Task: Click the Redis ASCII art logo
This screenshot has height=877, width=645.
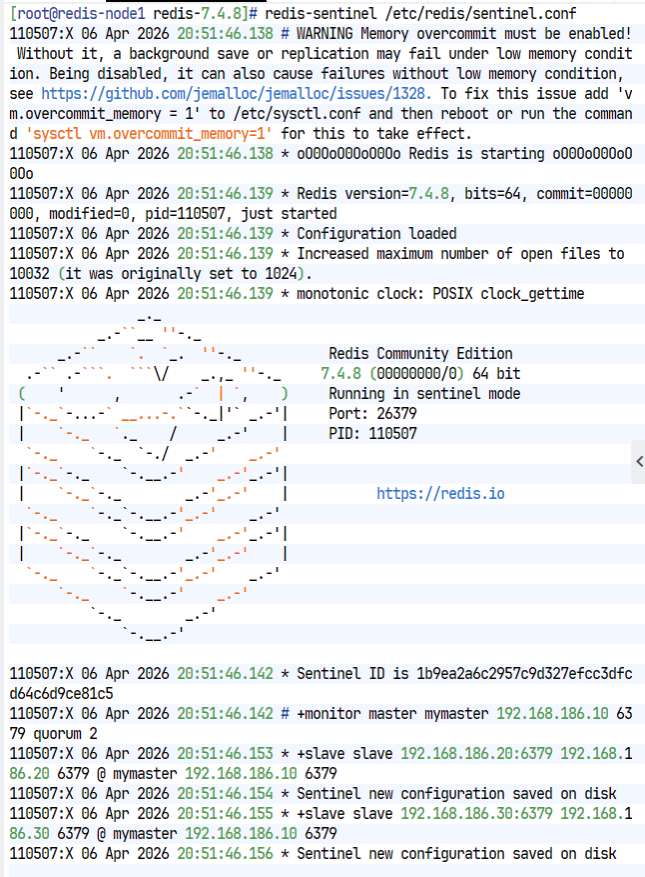Action: pyautogui.click(x=154, y=478)
